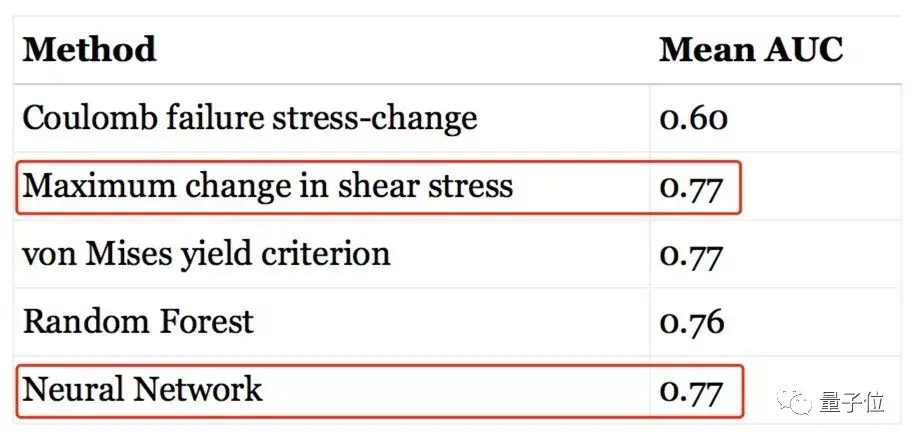Click the Coulomb failure stress-change row label
Viewport: 914px width, 442px height.
pos(249,119)
